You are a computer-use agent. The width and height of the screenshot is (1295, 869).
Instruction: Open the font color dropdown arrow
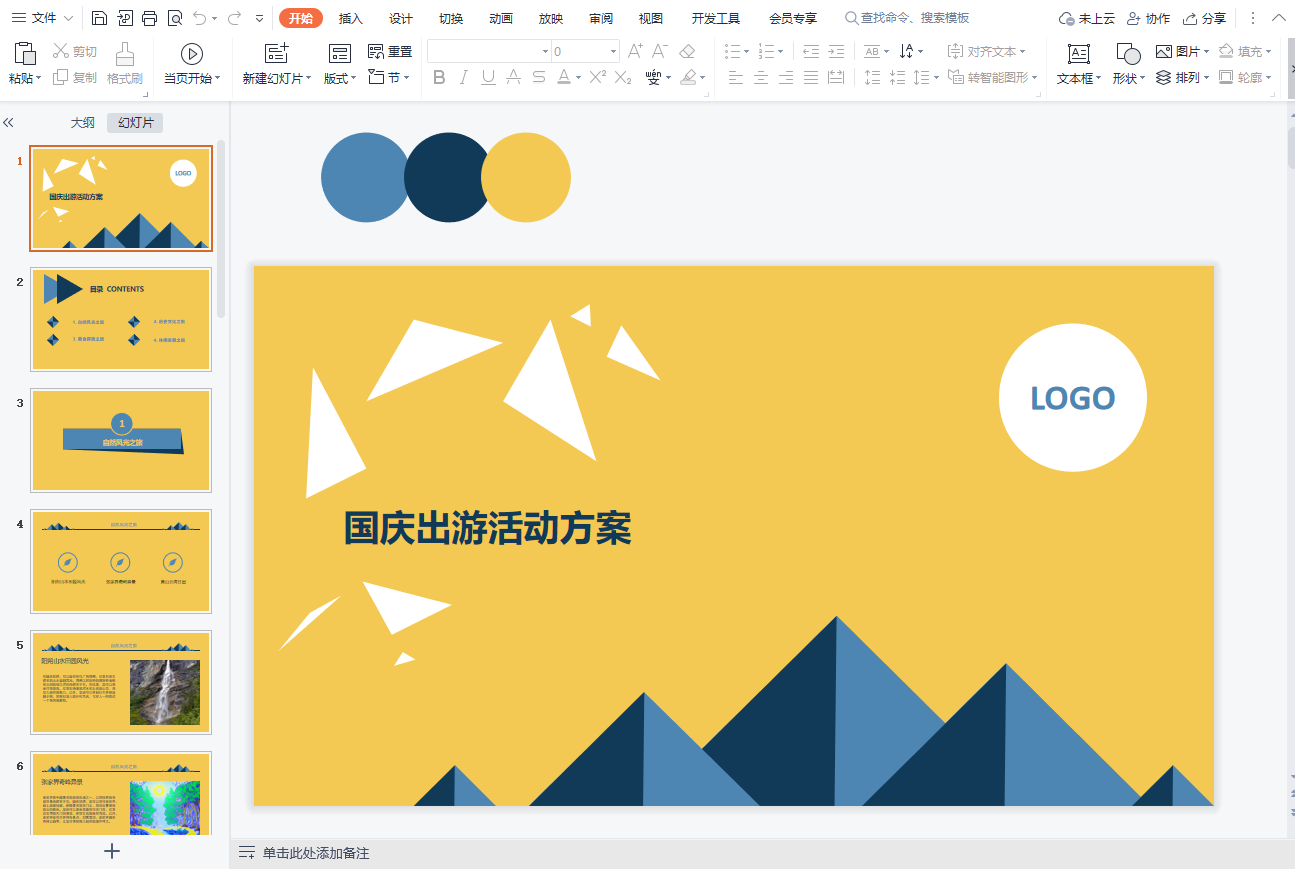(x=579, y=77)
